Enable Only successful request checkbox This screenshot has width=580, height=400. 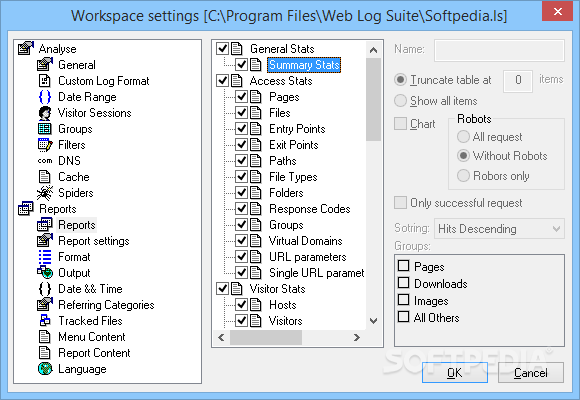400,202
